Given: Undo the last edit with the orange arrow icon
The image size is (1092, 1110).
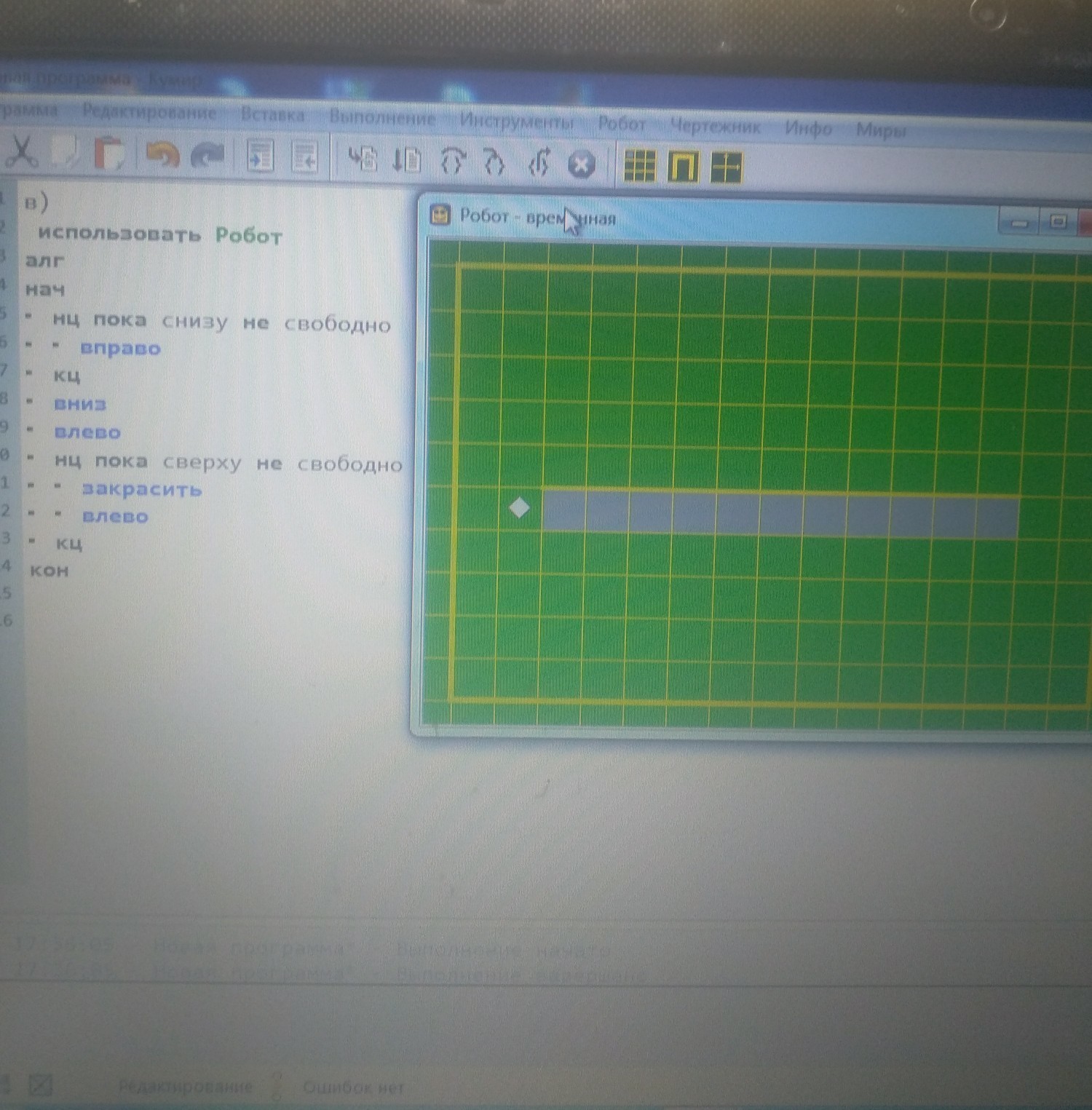Looking at the screenshot, I should (x=162, y=156).
